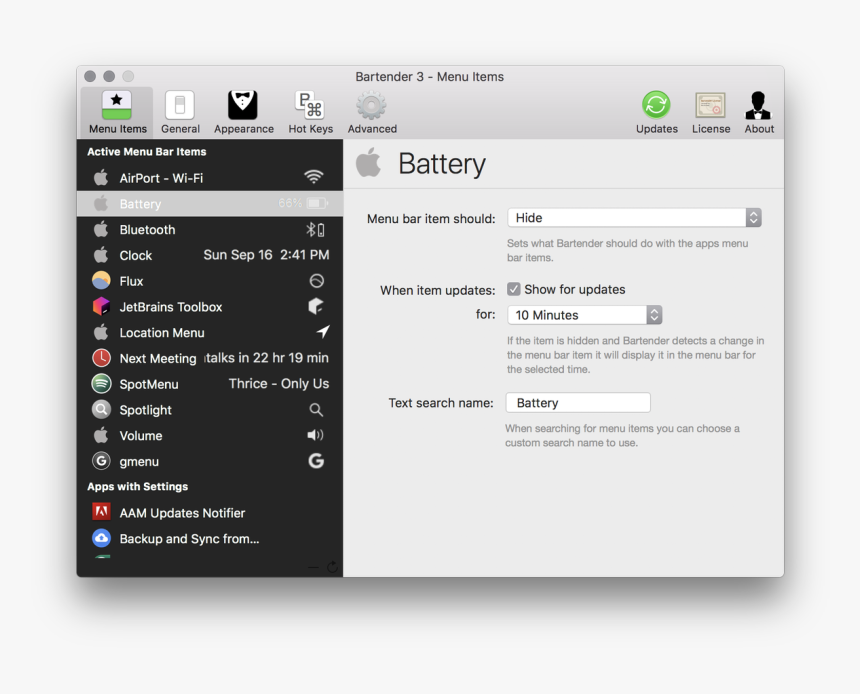Select SpotMenu from Active Menu Bar Items

[x=150, y=383]
